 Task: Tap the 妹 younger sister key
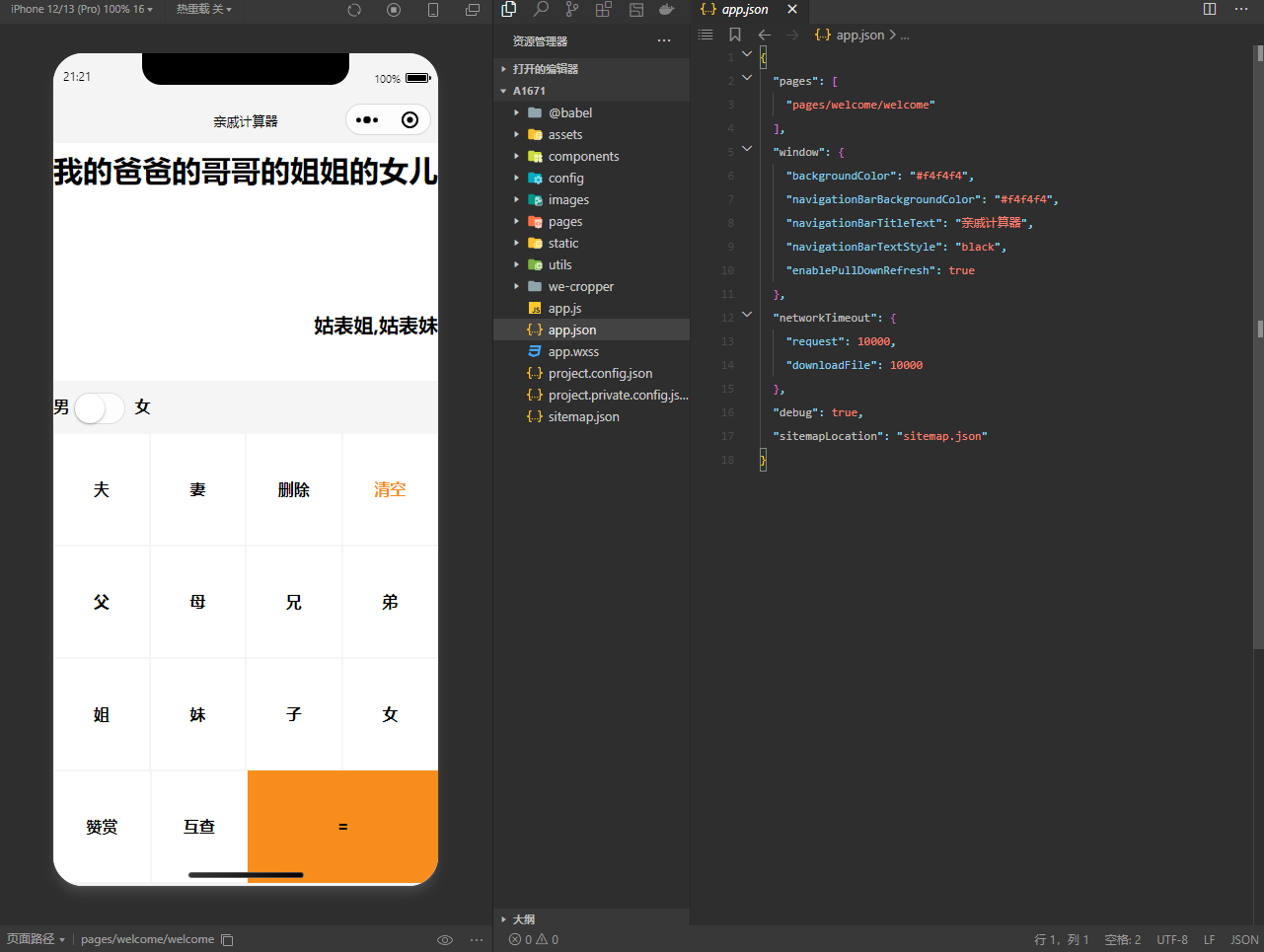point(197,714)
